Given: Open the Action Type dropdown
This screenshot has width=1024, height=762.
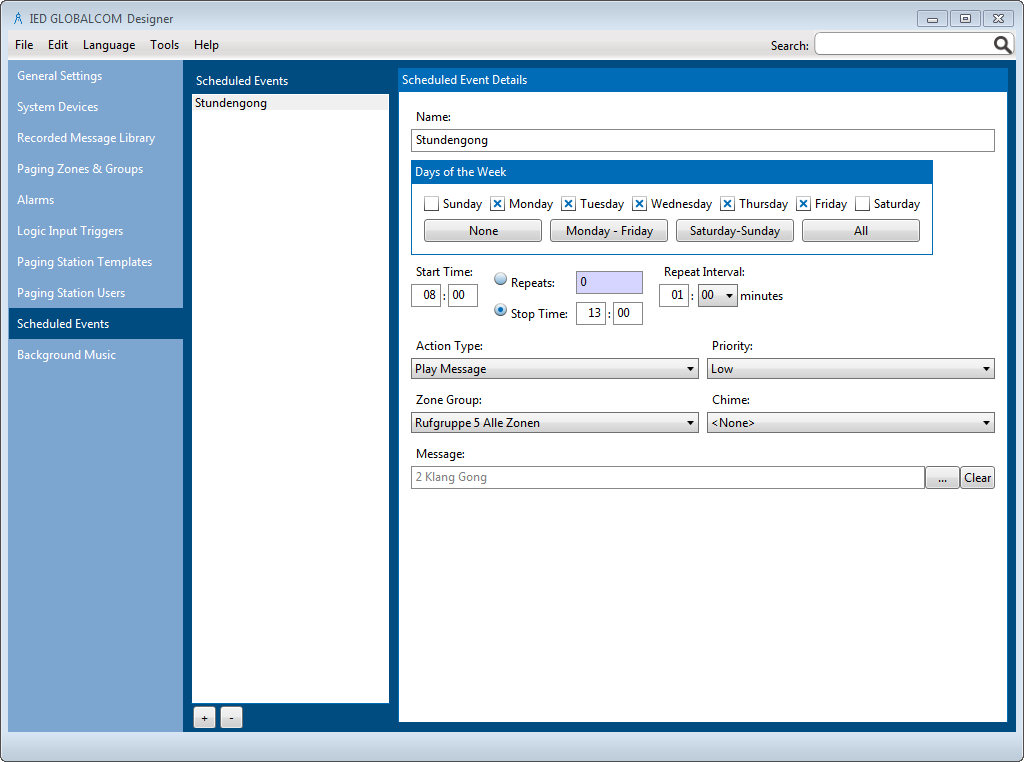Looking at the screenshot, I should [x=555, y=369].
